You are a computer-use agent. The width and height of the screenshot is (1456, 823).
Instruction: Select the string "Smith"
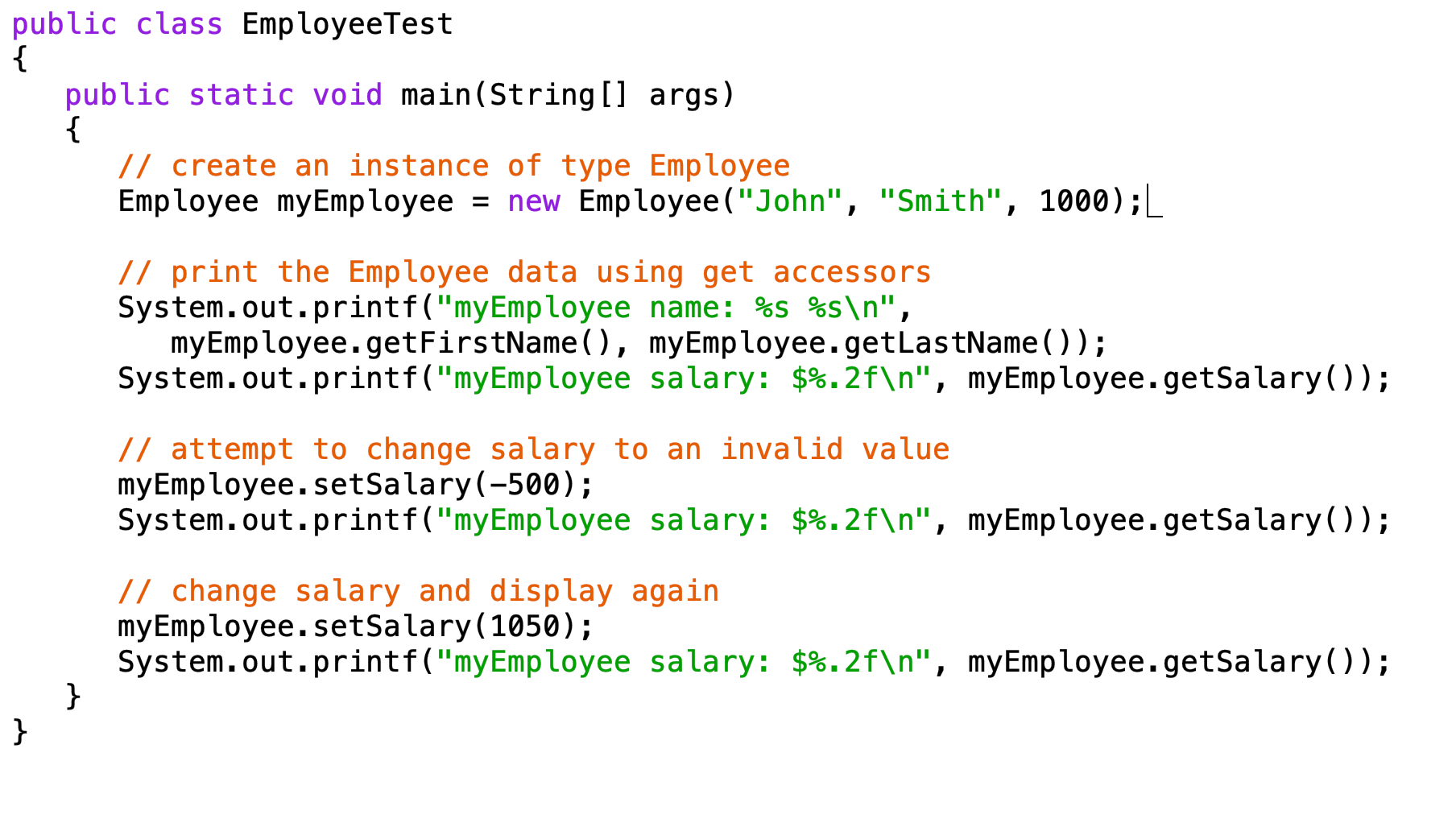tap(941, 201)
